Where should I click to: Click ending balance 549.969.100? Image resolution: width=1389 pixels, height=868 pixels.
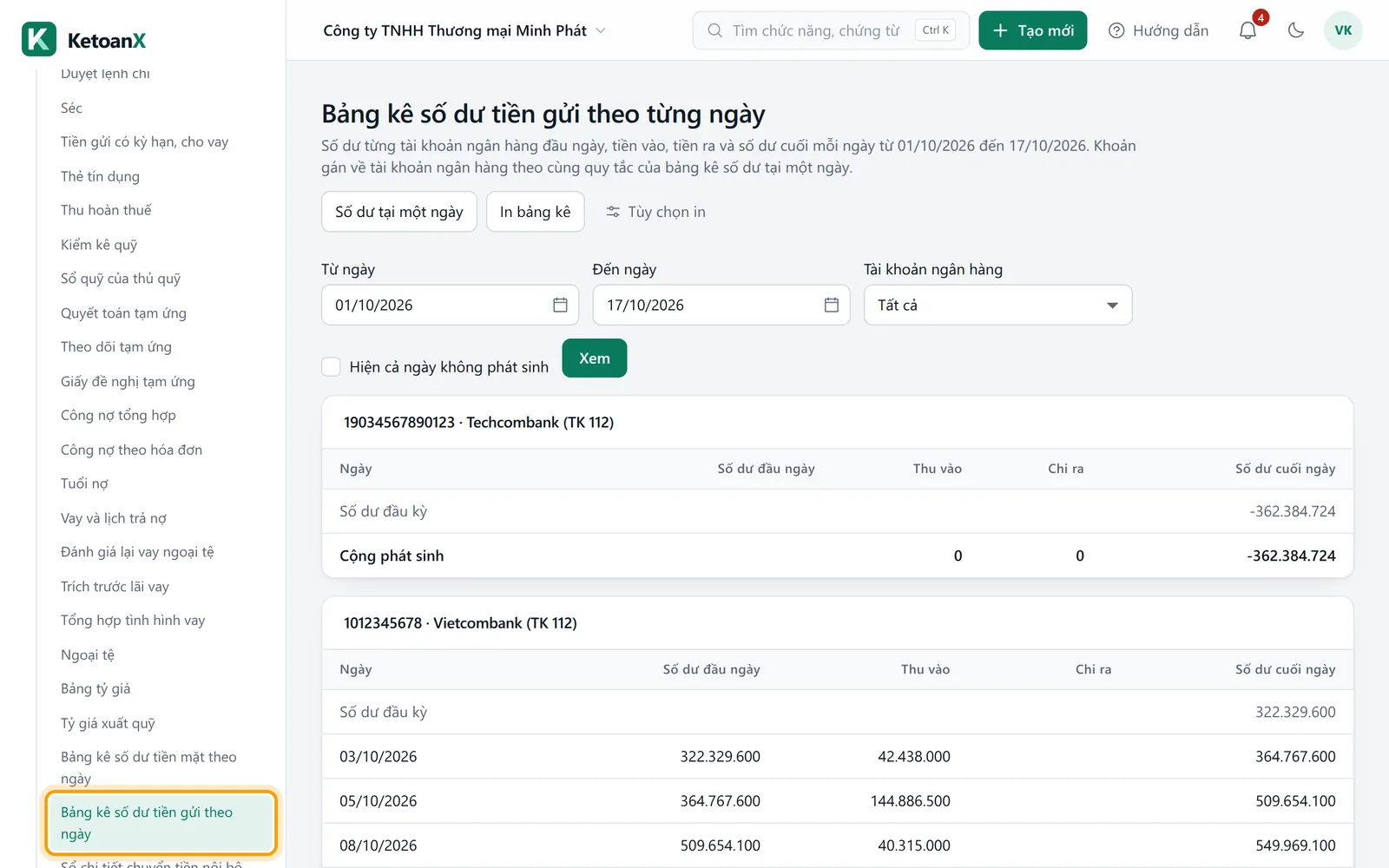(1295, 845)
